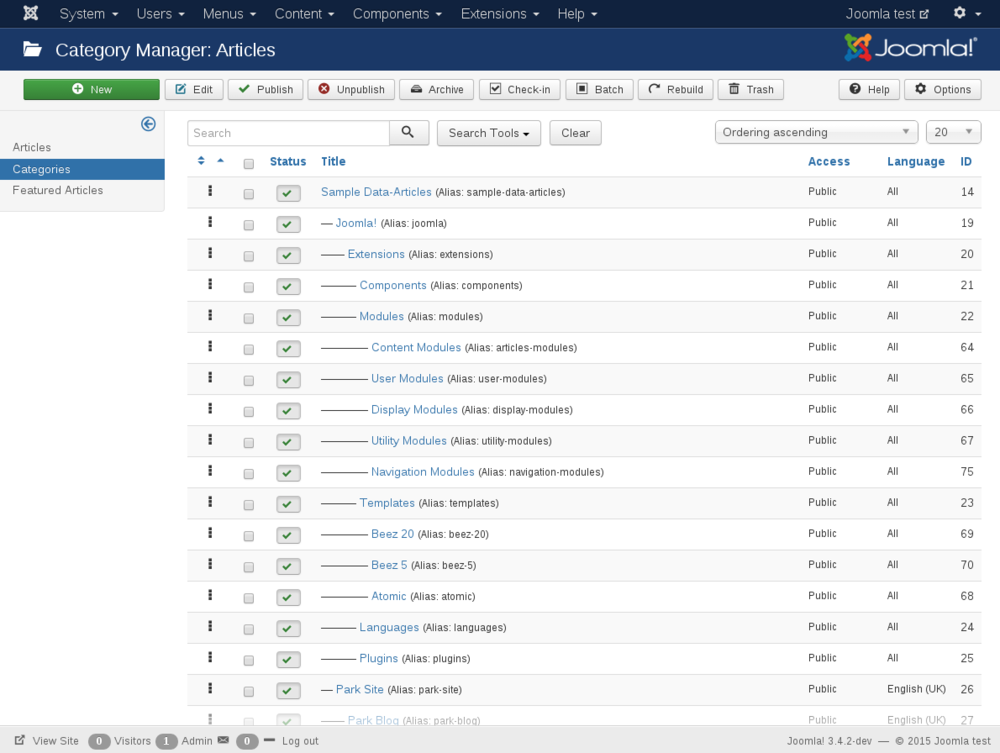The width and height of the screenshot is (1000, 753).
Task: Click the search magnifier button
Action: pos(408,133)
